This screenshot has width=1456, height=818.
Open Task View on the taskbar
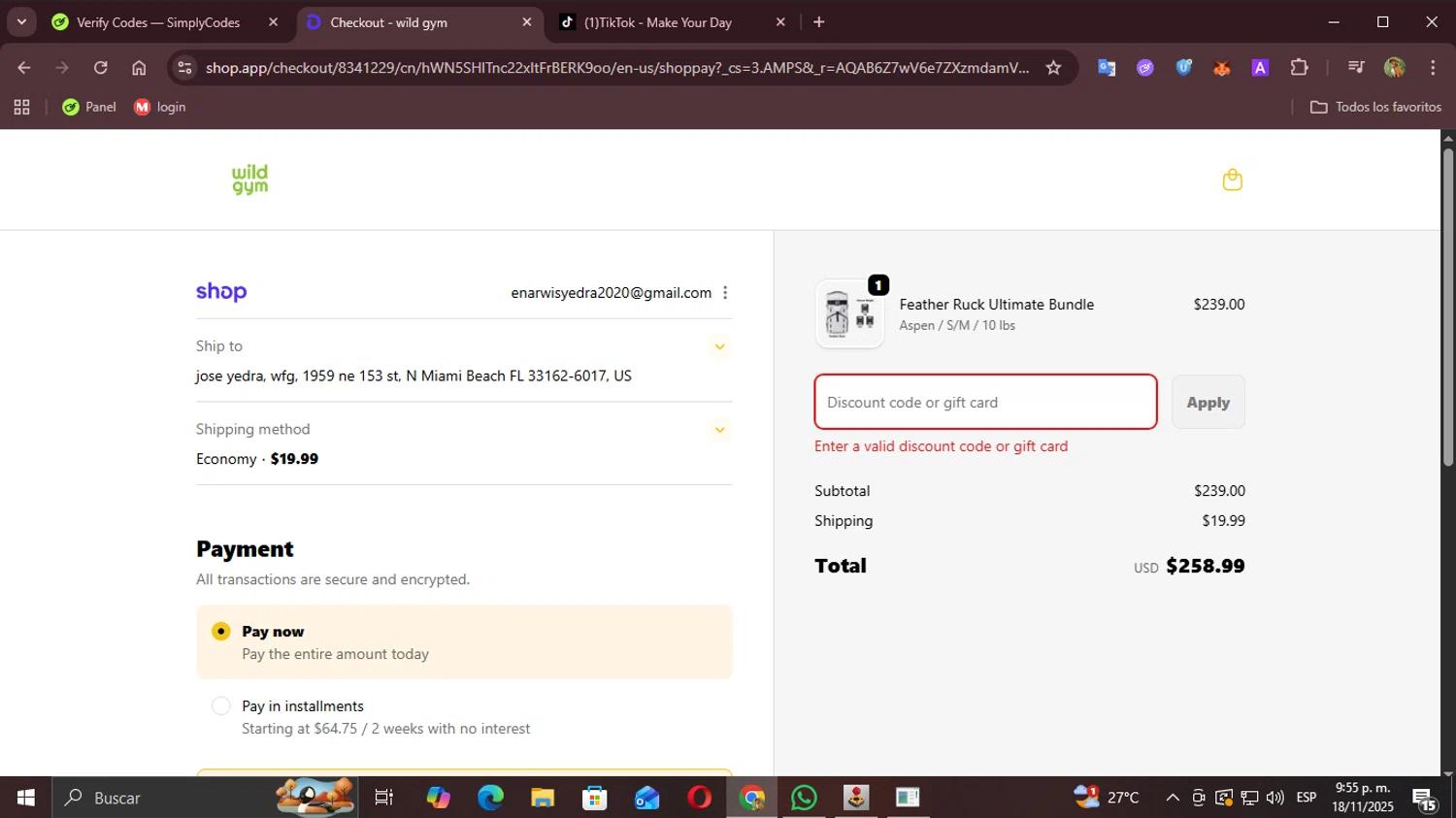[384, 798]
